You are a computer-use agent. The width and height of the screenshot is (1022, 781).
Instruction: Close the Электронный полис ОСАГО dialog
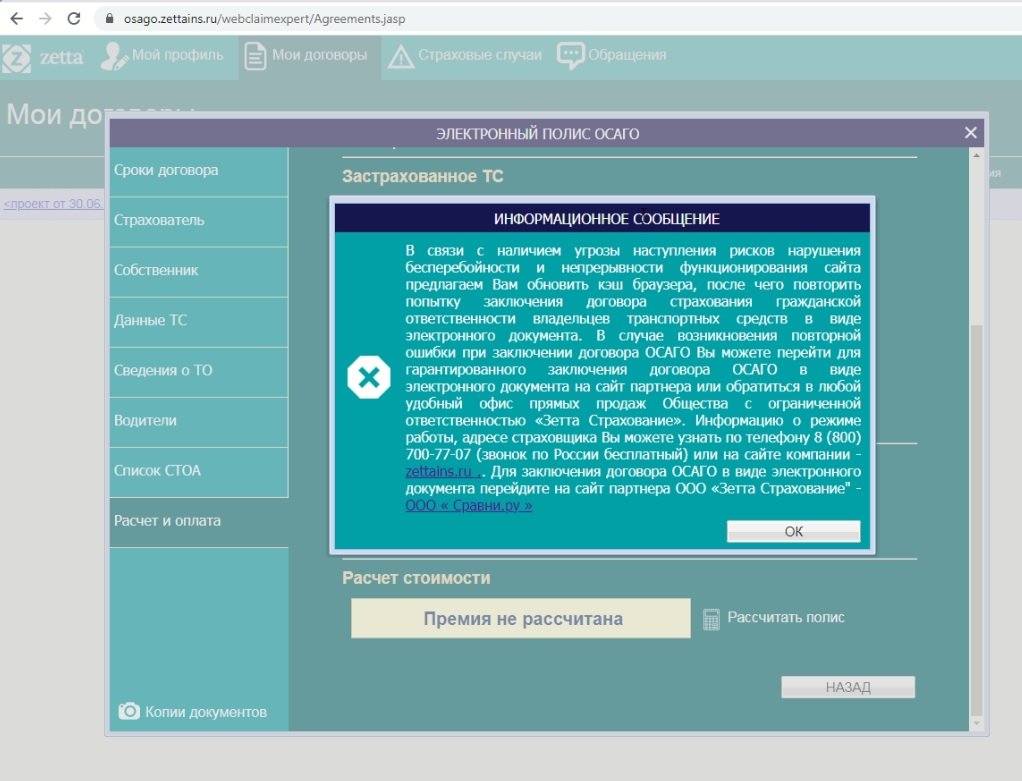(x=970, y=132)
